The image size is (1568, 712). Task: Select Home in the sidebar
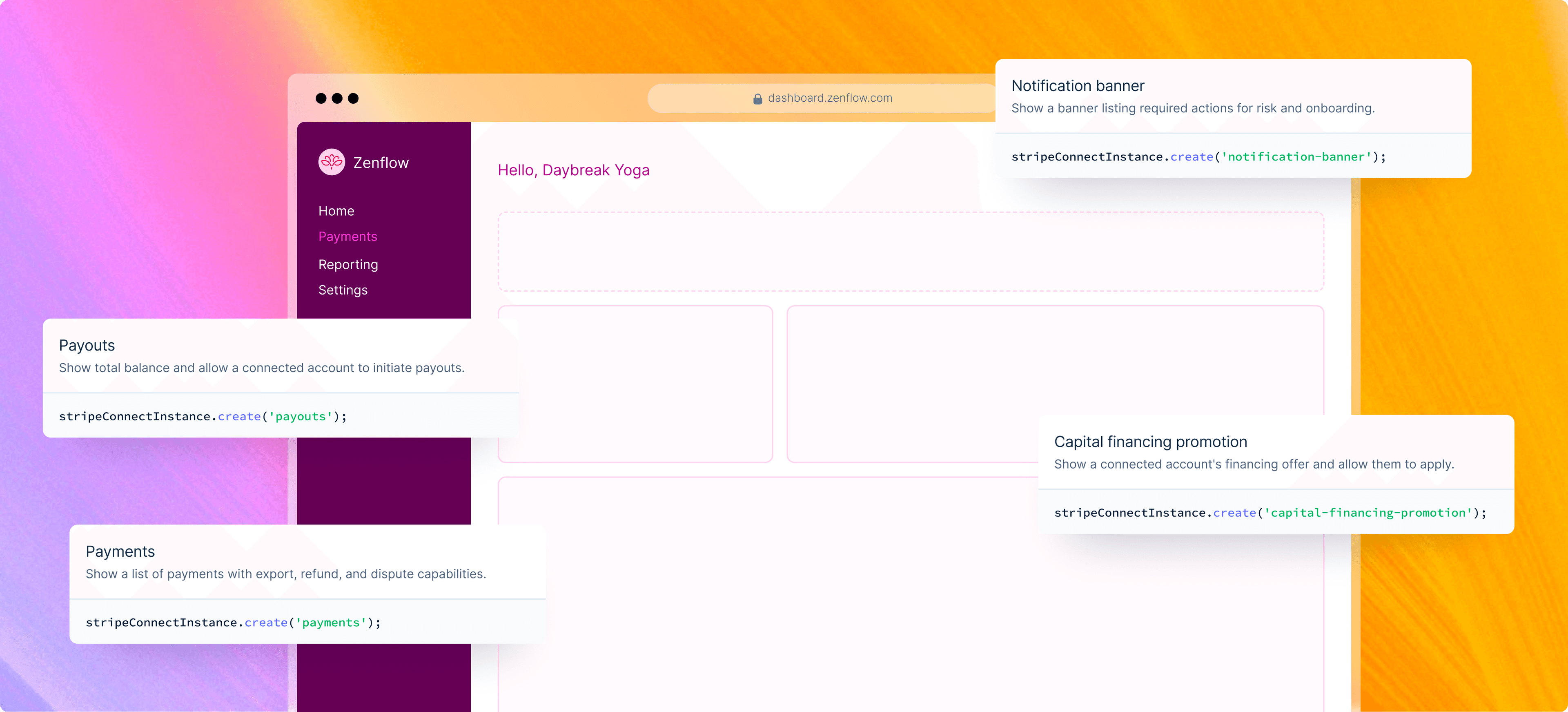click(336, 211)
